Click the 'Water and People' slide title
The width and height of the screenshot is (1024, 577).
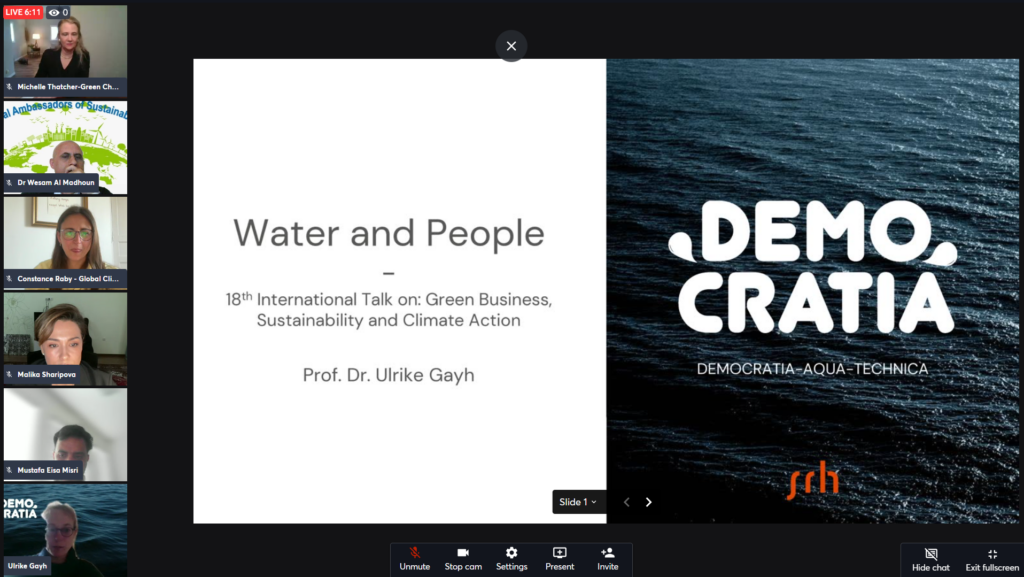389,232
